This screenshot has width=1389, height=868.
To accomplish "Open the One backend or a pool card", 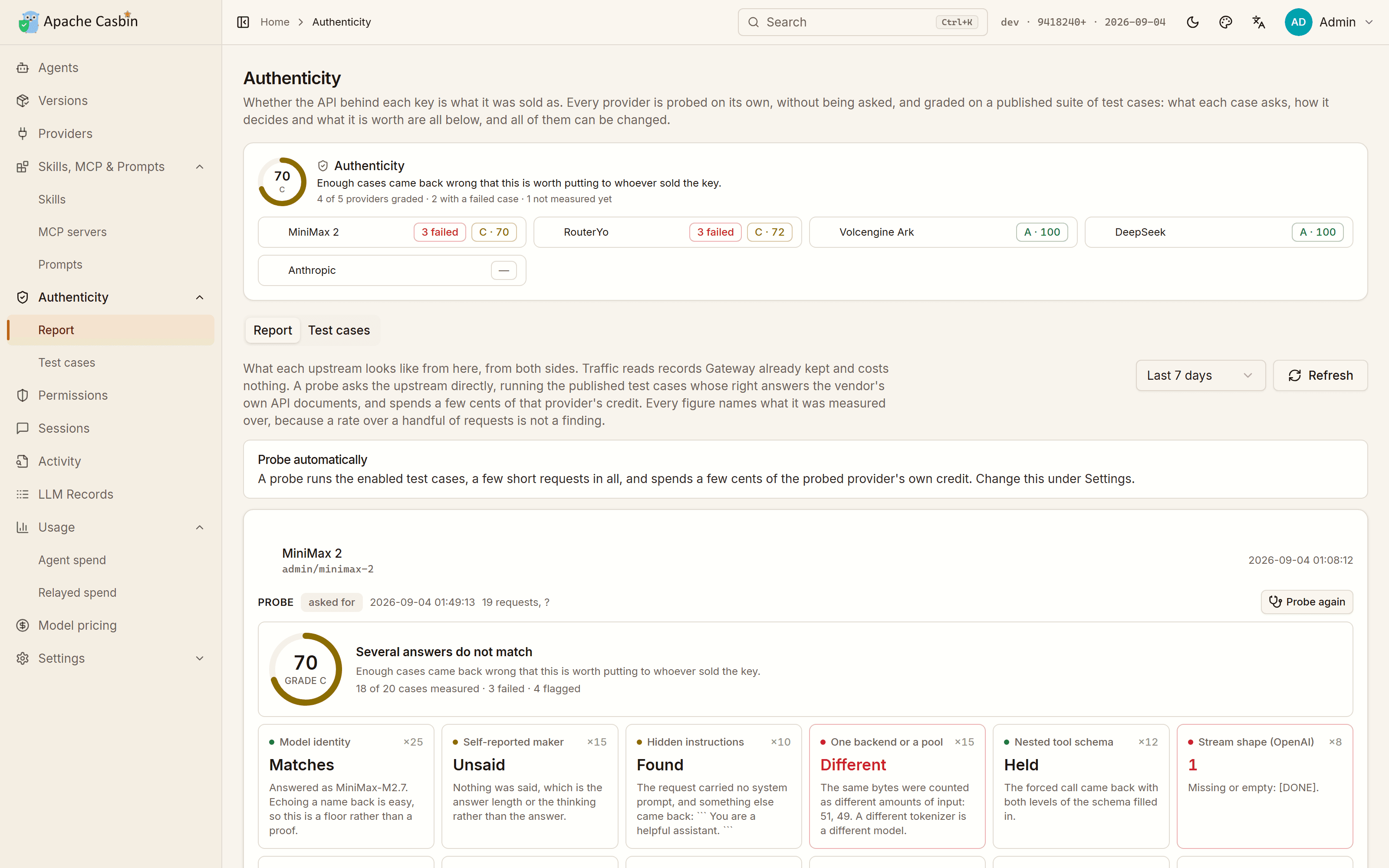I will (896, 786).
